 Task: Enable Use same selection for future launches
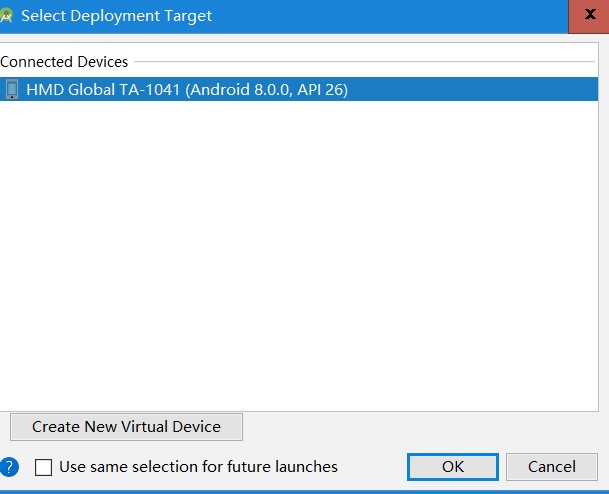[43, 467]
